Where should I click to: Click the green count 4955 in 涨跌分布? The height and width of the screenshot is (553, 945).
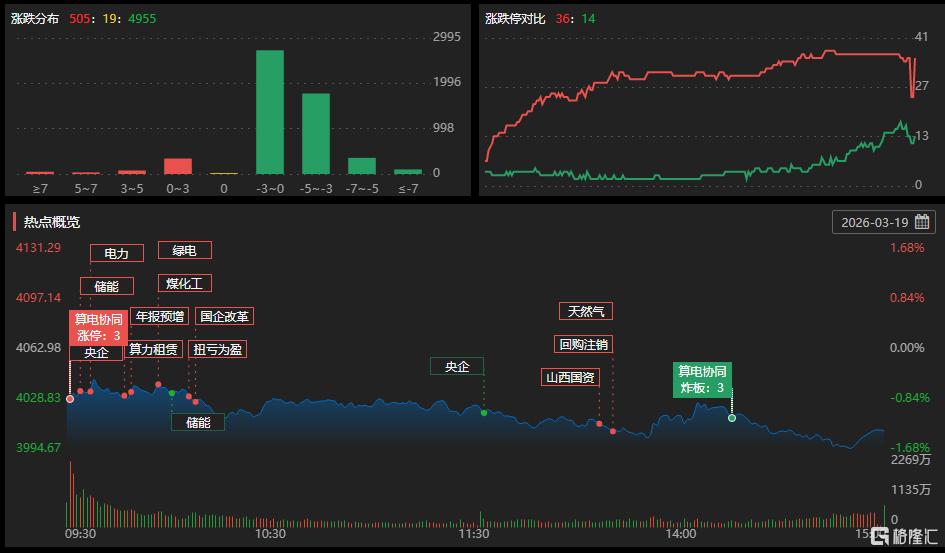[142, 19]
